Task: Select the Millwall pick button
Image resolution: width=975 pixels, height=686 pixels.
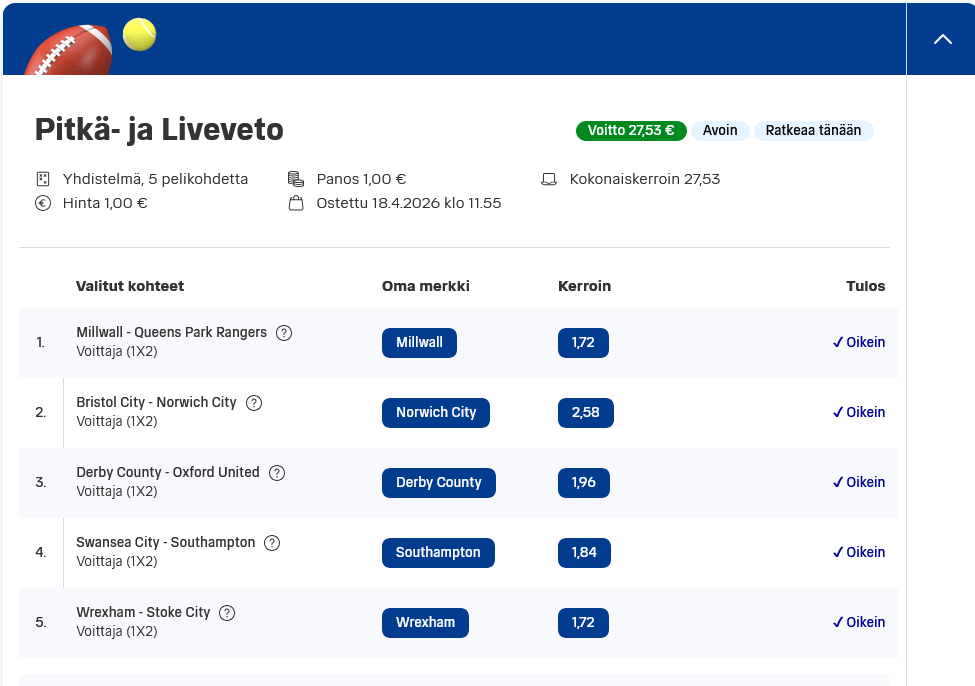Action: [x=419, y=343]
